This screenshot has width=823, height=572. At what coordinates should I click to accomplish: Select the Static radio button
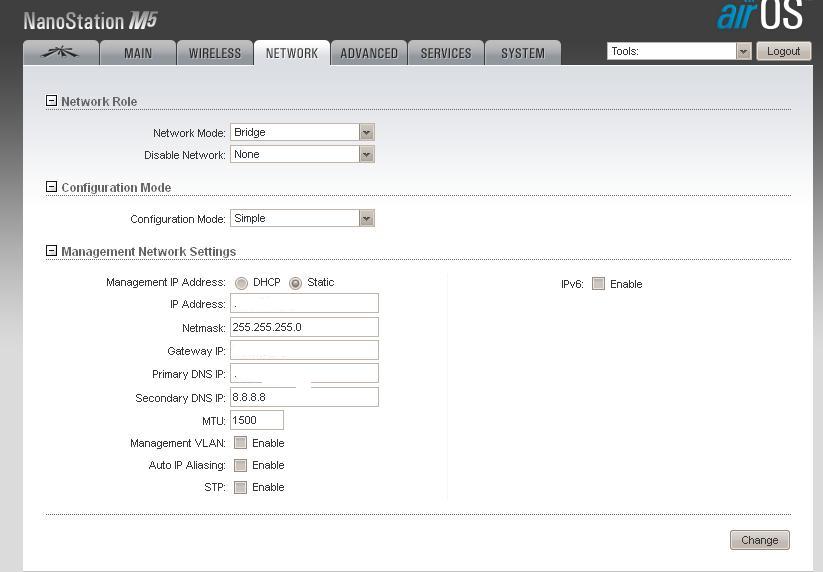click(296, 283)
